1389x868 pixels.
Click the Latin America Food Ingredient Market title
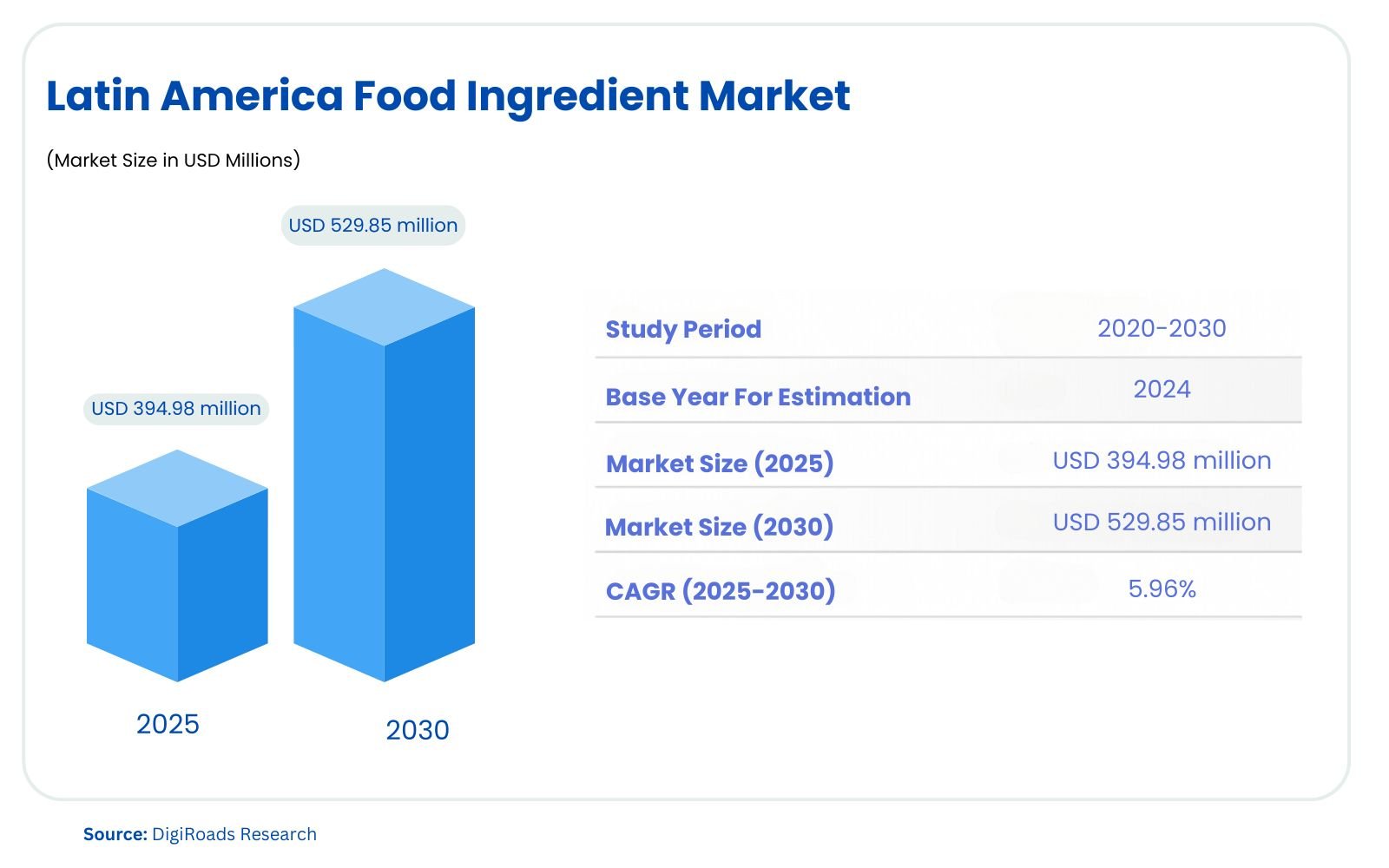tap(448, 96)
